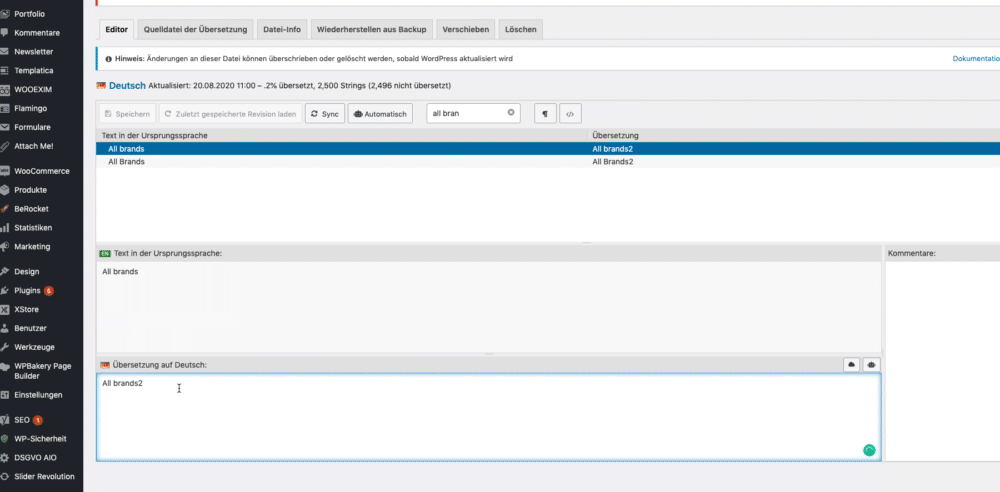Click the Sync button

(325, 114)
